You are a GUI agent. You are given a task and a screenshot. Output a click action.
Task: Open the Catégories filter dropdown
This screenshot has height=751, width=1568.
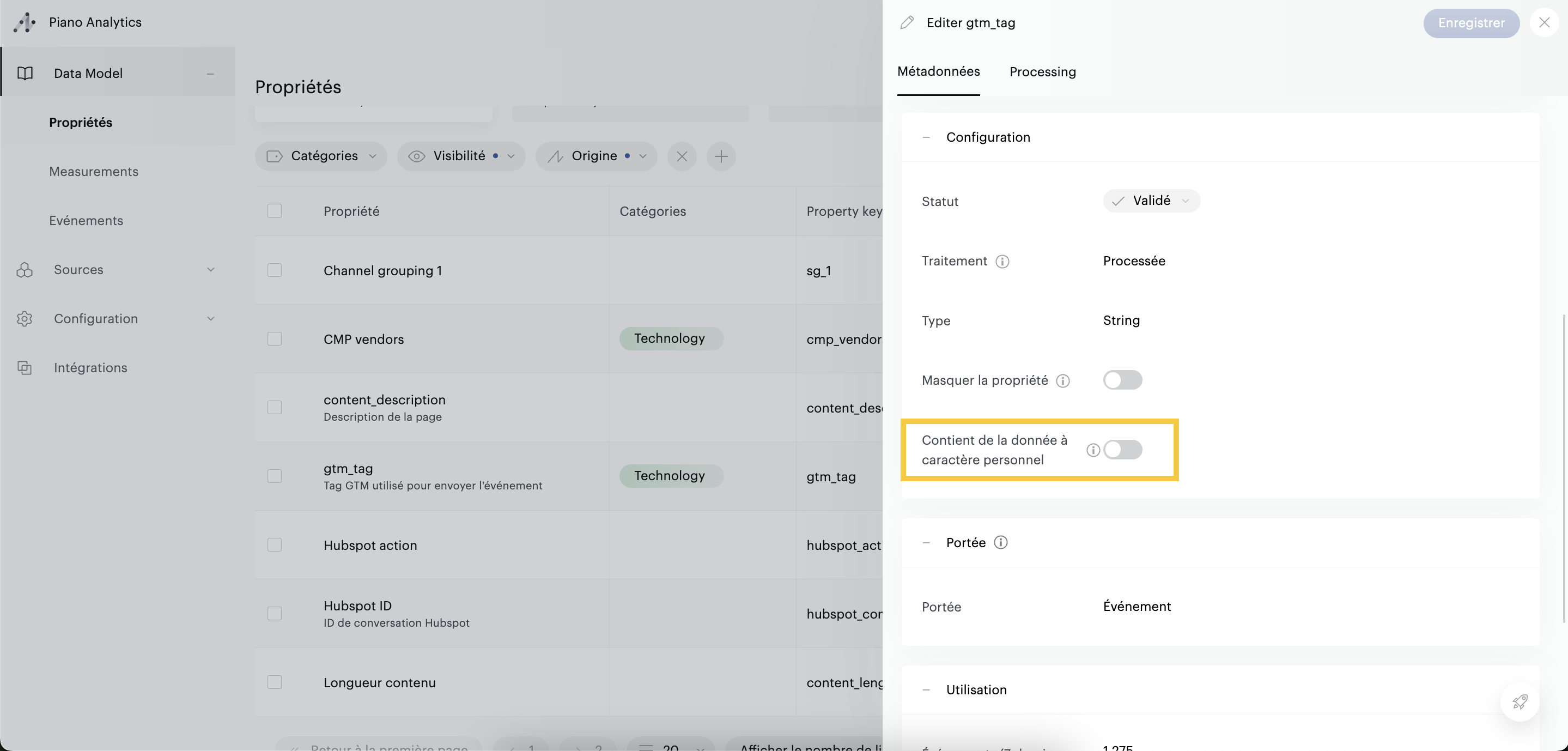point(321,156)
